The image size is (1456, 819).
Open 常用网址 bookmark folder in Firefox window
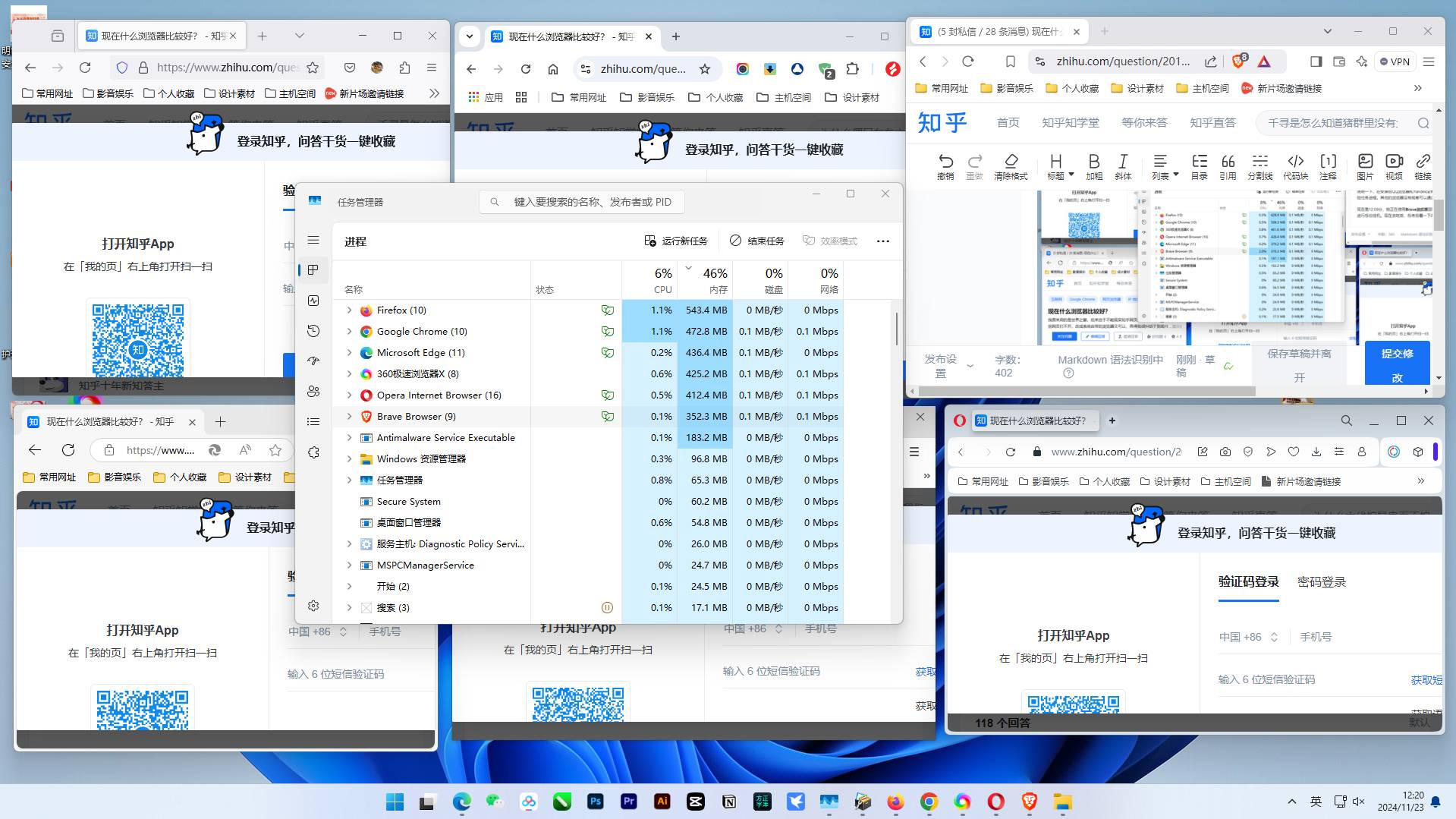pyautogui.click(x=48, y=93)
